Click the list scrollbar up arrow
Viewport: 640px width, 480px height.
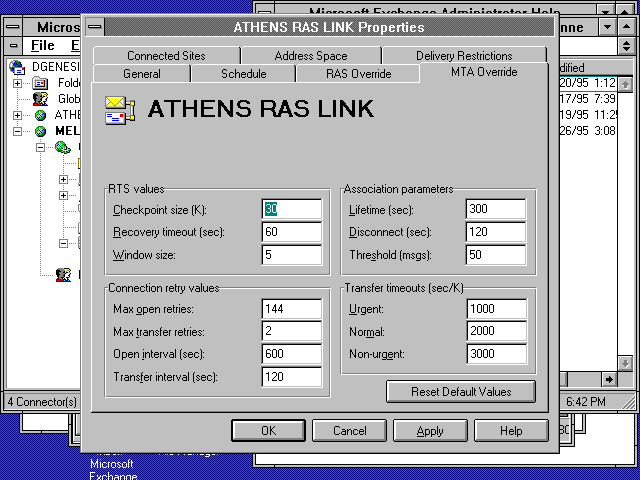click(625, 84)
